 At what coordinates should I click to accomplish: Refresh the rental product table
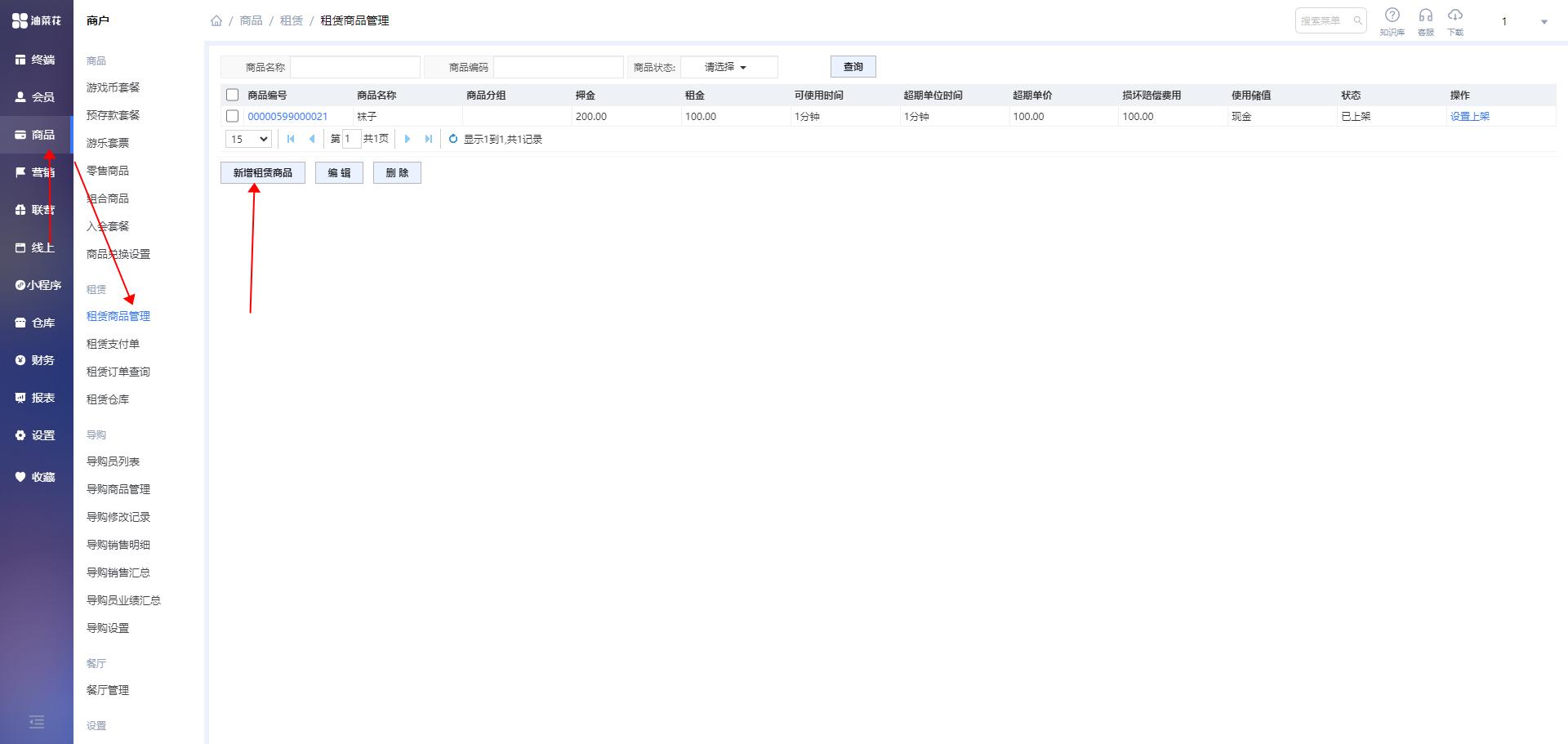[x=453, y=139]
